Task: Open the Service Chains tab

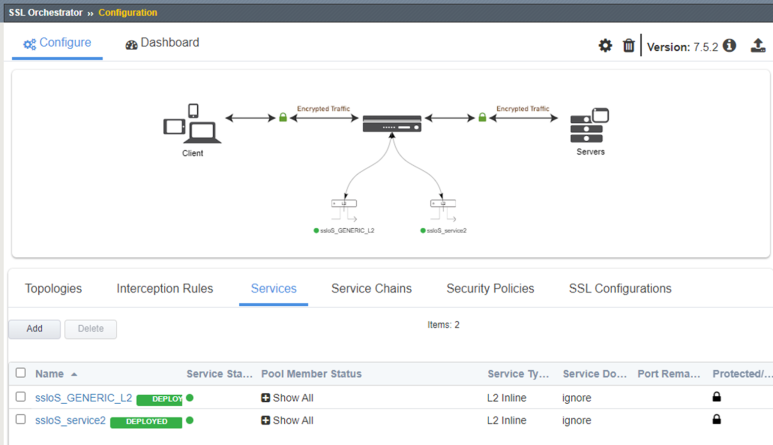Action: tap(371, 288)
